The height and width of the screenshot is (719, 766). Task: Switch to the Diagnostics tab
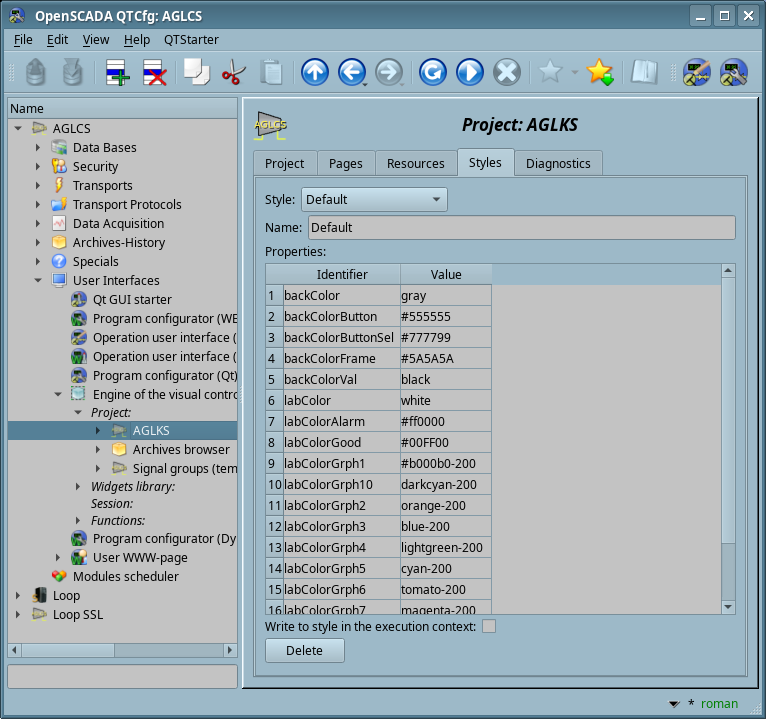pyautogui.click(x=558, y=163)
